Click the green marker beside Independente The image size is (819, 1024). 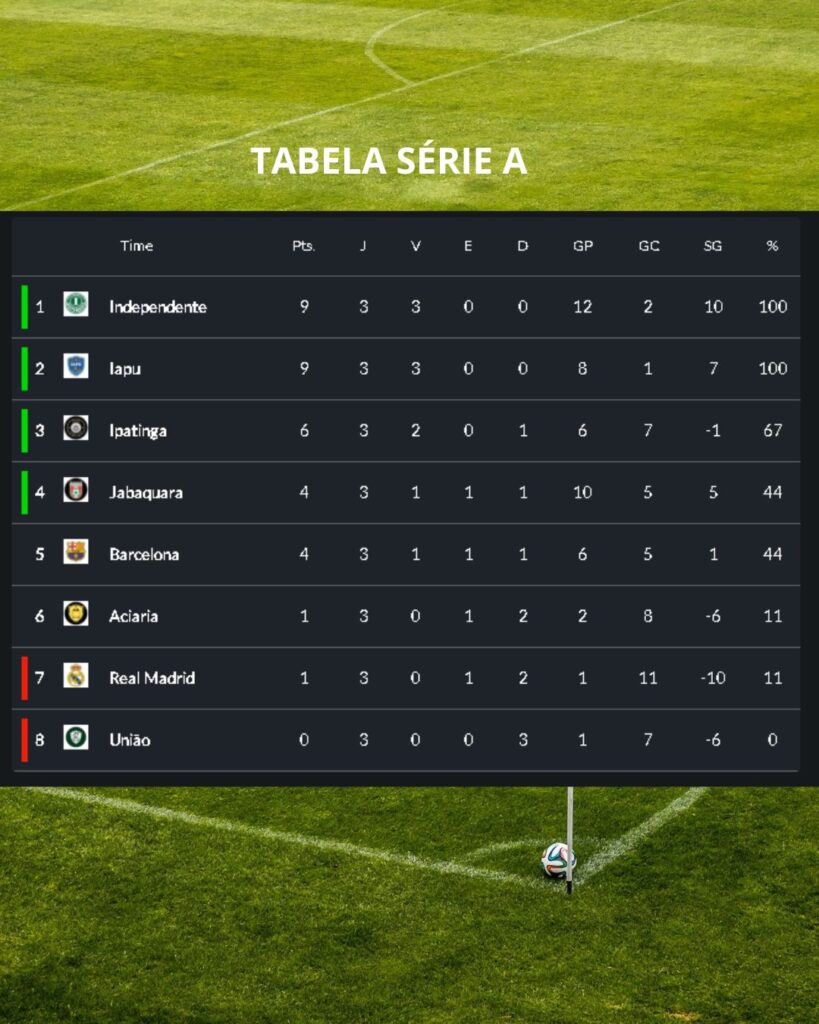25,306
